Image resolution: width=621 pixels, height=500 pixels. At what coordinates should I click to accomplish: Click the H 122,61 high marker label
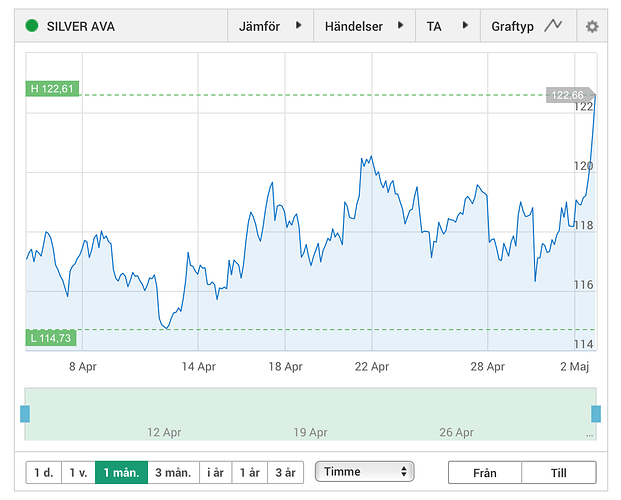tap(51, 89)
